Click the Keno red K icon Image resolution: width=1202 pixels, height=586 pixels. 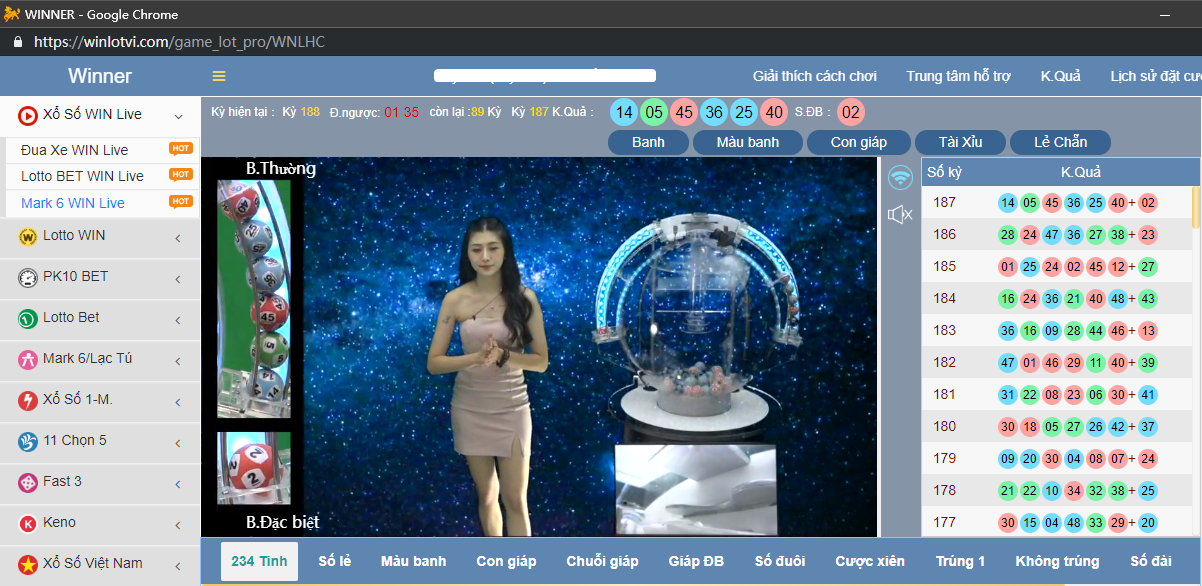tap(28, 523)
